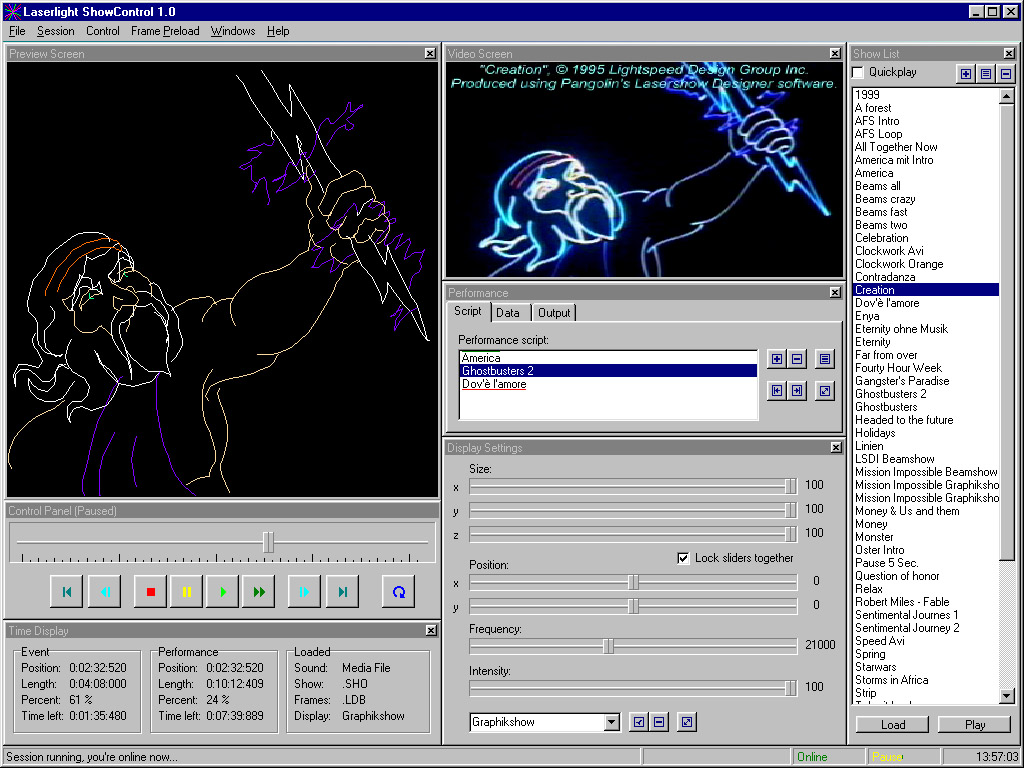
Task: Apply display setting checkmark icon
Action: coord(639,722)
